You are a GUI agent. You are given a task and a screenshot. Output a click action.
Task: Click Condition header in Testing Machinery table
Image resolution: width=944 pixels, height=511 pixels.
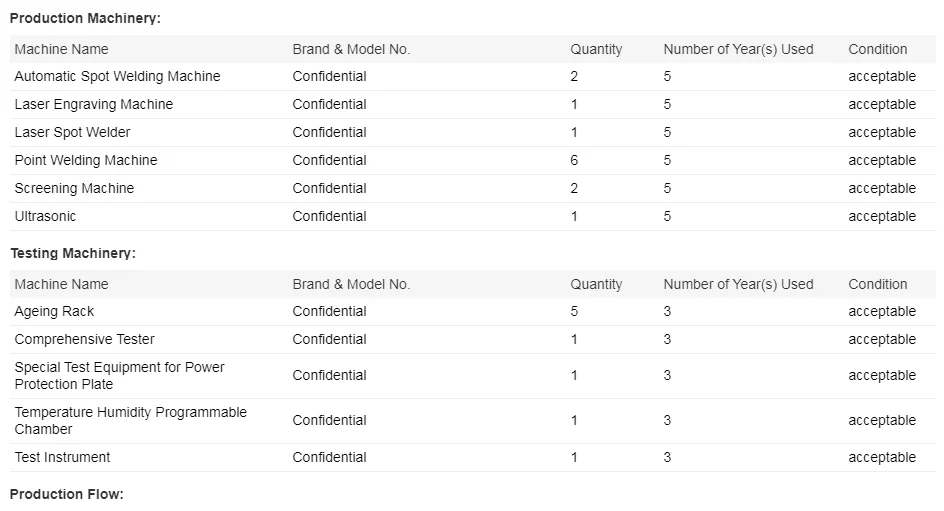coord(877,285)
